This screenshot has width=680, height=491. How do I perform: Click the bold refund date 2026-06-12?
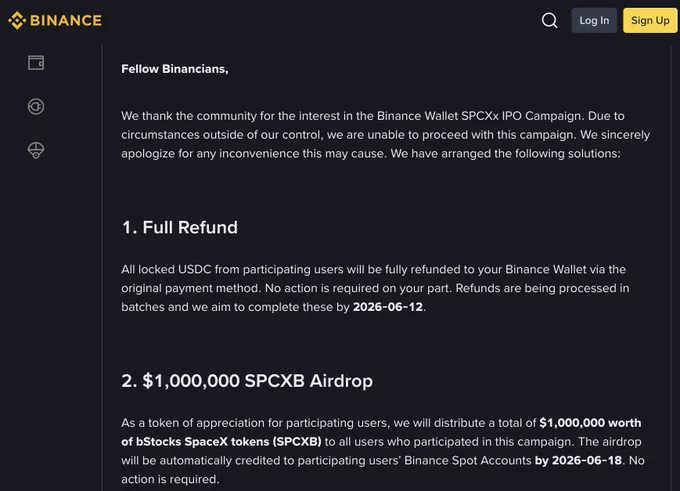tap(388, 307)
